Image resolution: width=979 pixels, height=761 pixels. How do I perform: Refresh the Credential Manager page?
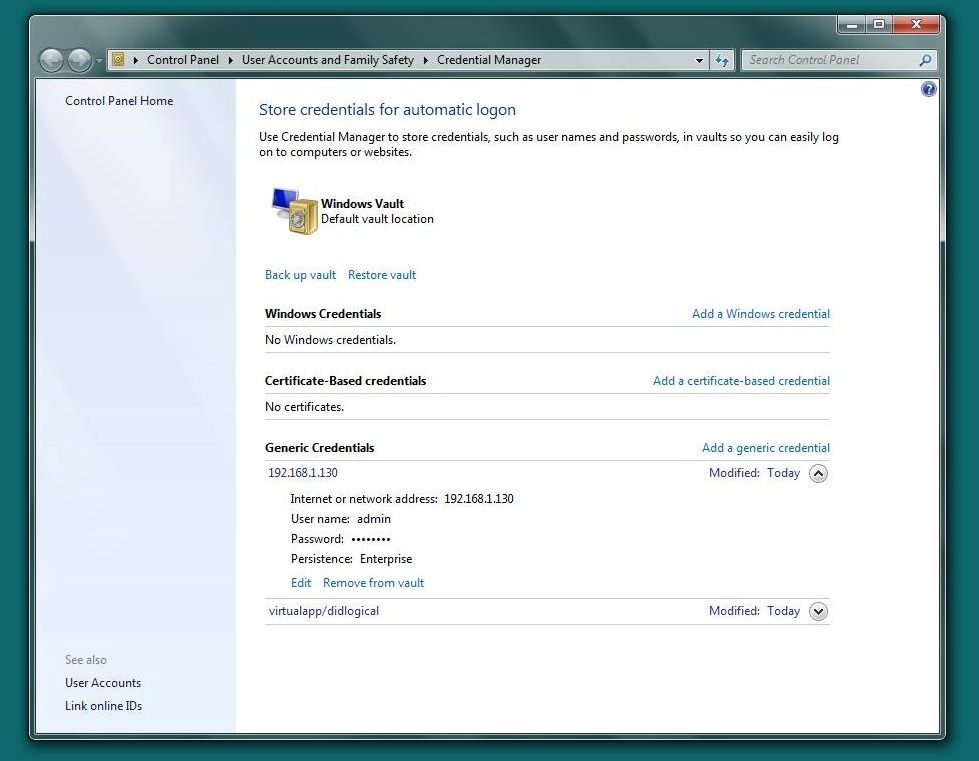point(722,61)
